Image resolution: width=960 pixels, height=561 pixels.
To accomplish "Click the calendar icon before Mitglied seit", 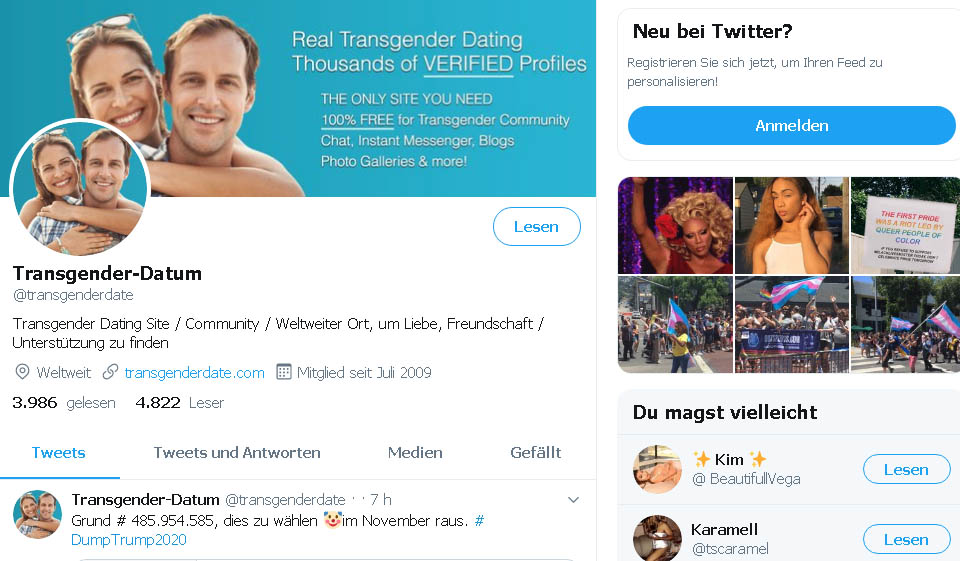I will click(284, 372).
